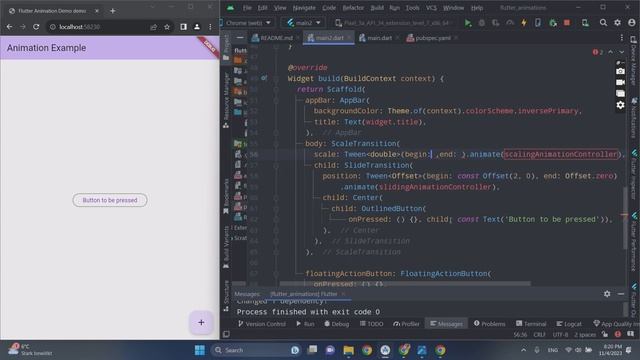Viewport: 640px width, 360px height.
Task: Open the Refactor menu
Action: coord(353,8)
